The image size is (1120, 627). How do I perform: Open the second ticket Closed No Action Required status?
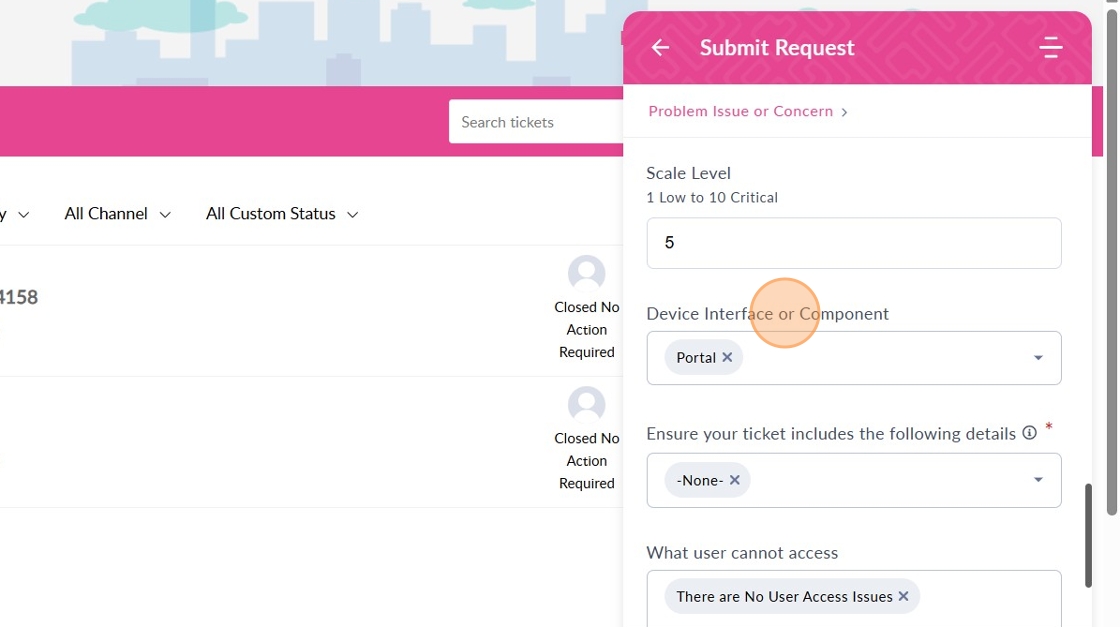(586, 461)
